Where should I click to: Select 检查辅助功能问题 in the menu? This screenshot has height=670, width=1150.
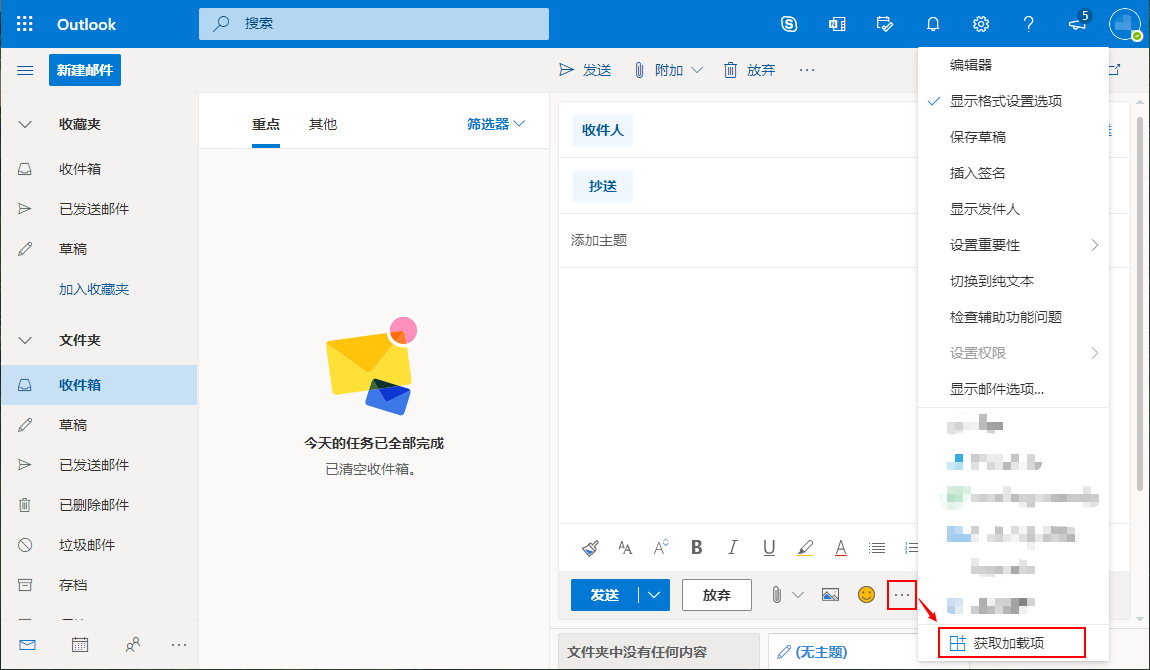pyautogui.click(x=1014, y=317)
